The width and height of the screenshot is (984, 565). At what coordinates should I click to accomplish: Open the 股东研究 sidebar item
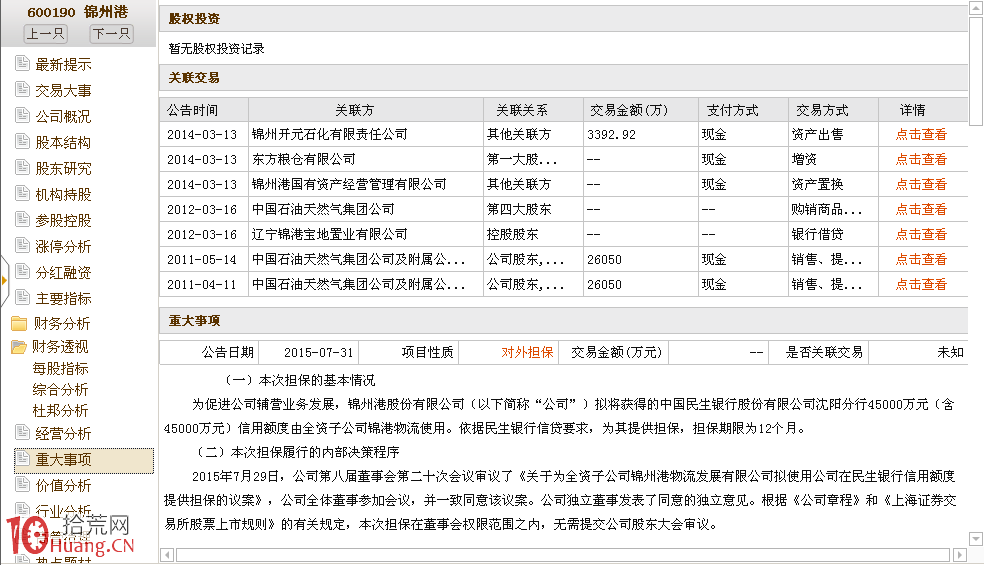pyautogui.click(x=63, y=168)
